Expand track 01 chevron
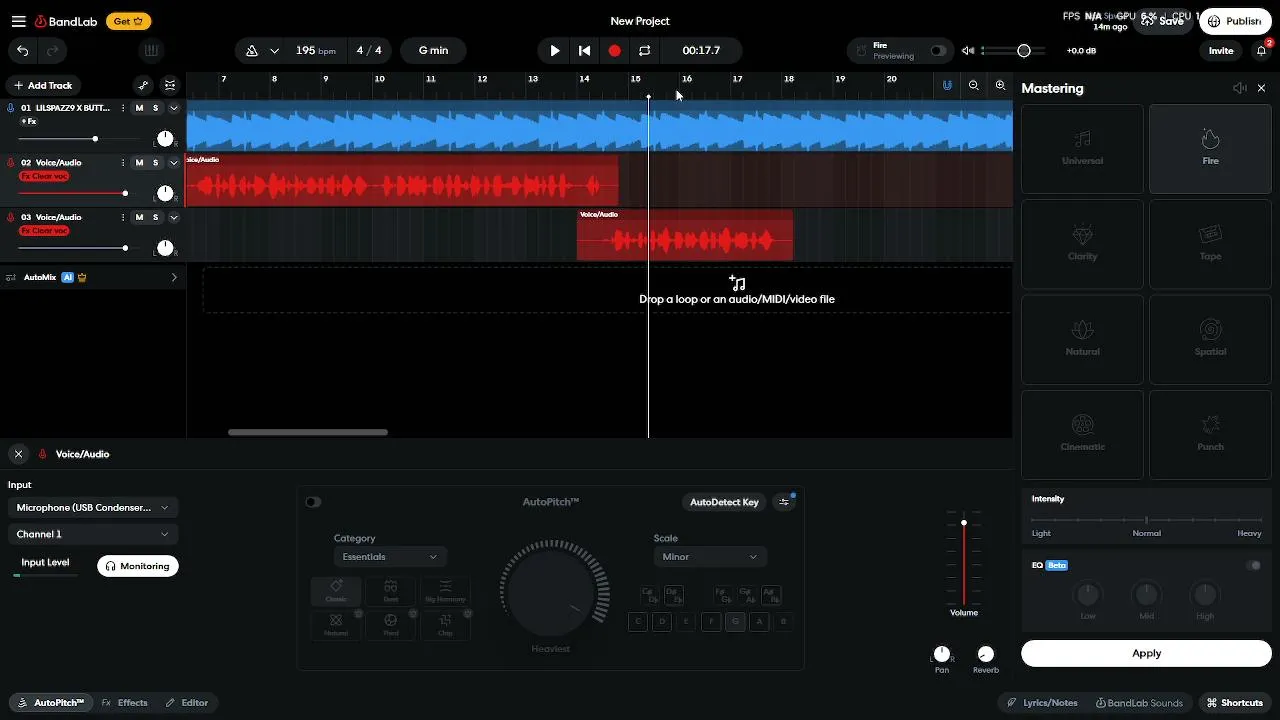 tap(174, 108)
